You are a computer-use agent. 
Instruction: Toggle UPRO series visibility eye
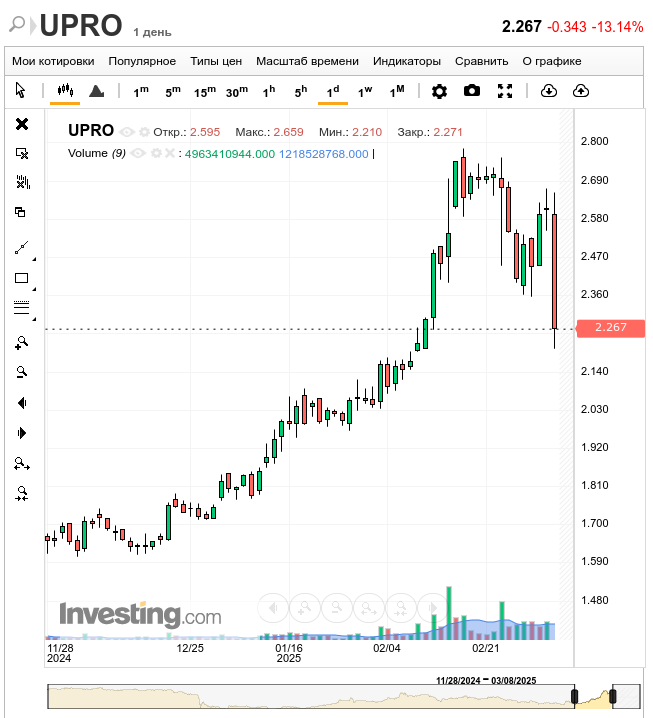point(126,132)
